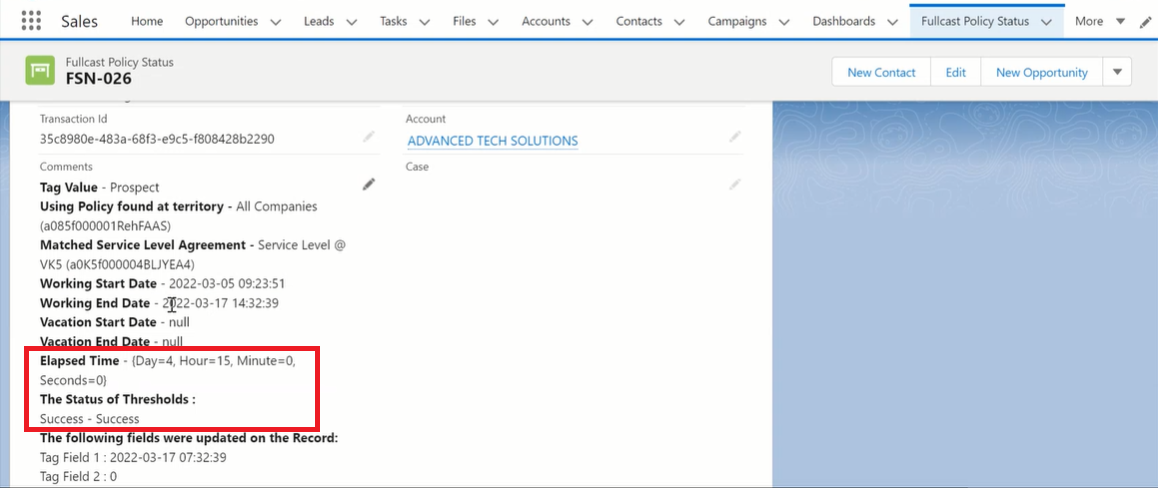Expand Fullcast Policy Status tab chevron
The width and height of the screenshot is (1158, 488).
1046,22
